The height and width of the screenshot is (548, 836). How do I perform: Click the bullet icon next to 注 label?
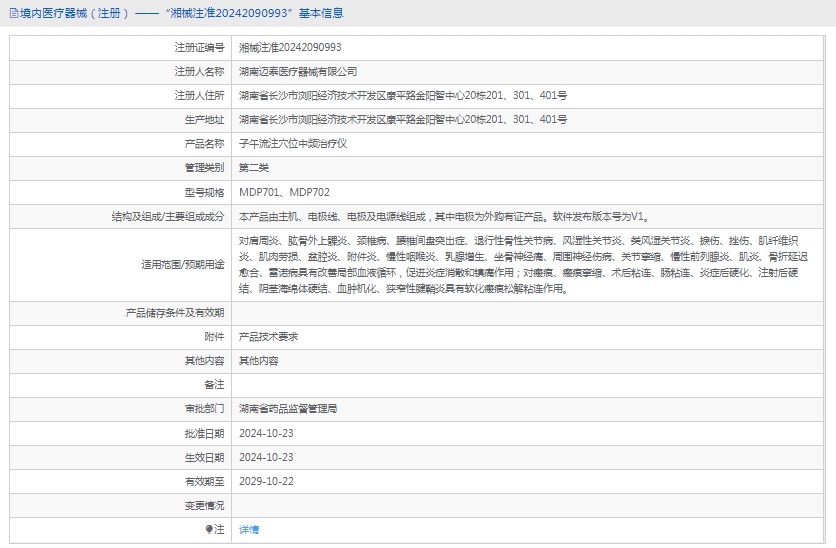(209, 529)
